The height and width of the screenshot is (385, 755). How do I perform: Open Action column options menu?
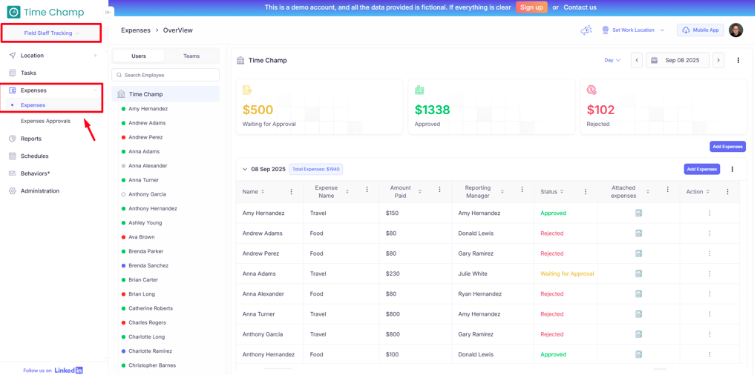[727, 192]
